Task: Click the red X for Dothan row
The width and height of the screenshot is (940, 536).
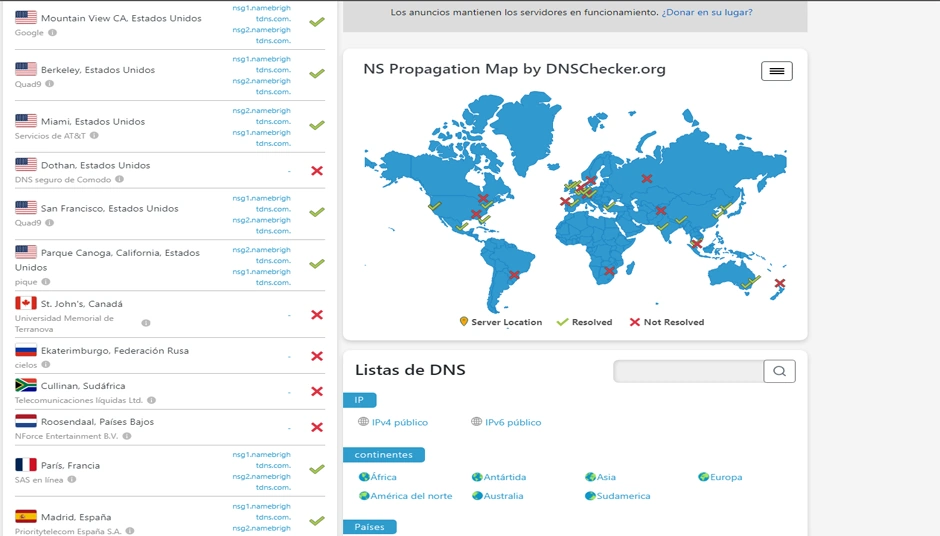Action: click(317, 171)
